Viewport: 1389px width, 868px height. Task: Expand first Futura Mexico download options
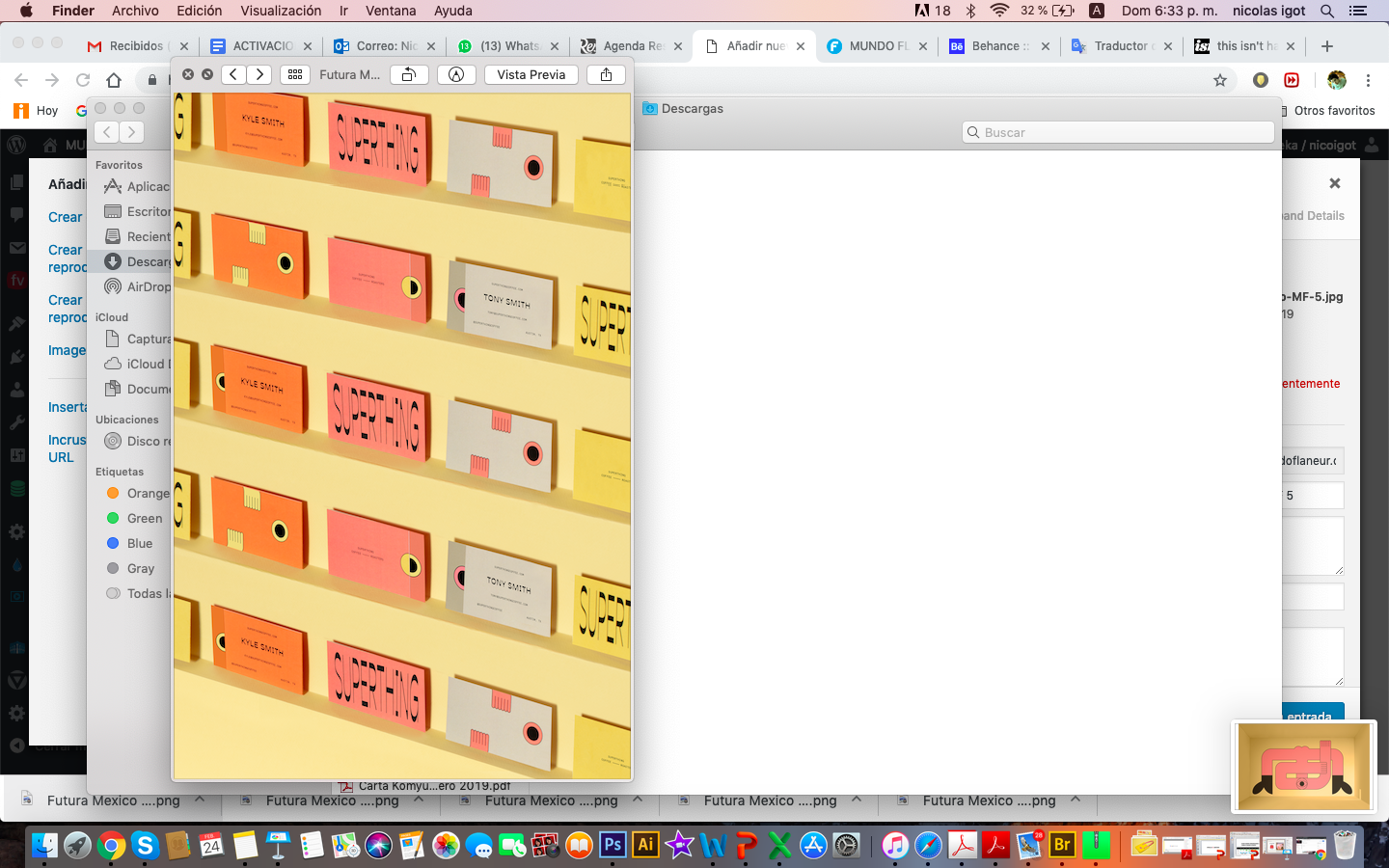[x=200, y=800]
